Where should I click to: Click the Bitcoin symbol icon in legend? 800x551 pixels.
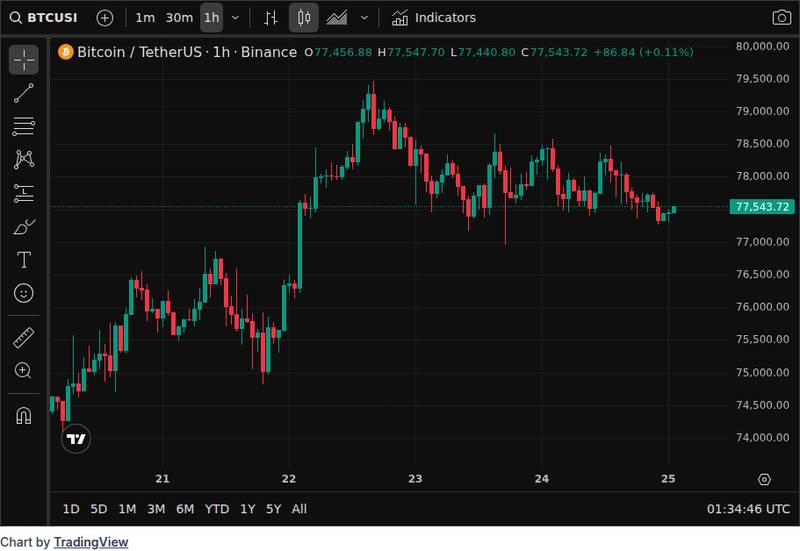(66, 52)
